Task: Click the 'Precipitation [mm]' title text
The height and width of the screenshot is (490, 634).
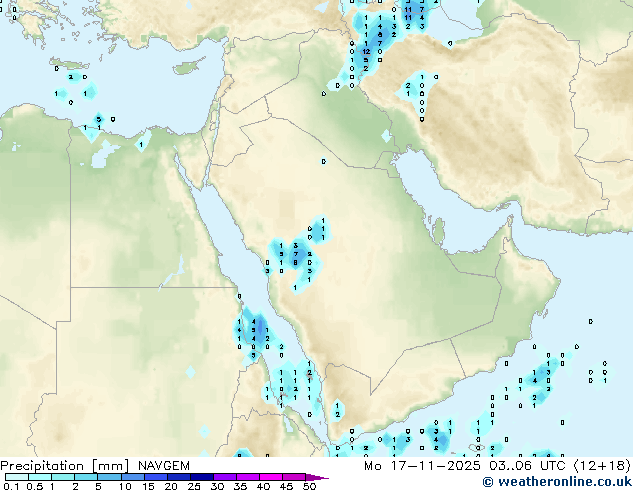Action: 65,466
